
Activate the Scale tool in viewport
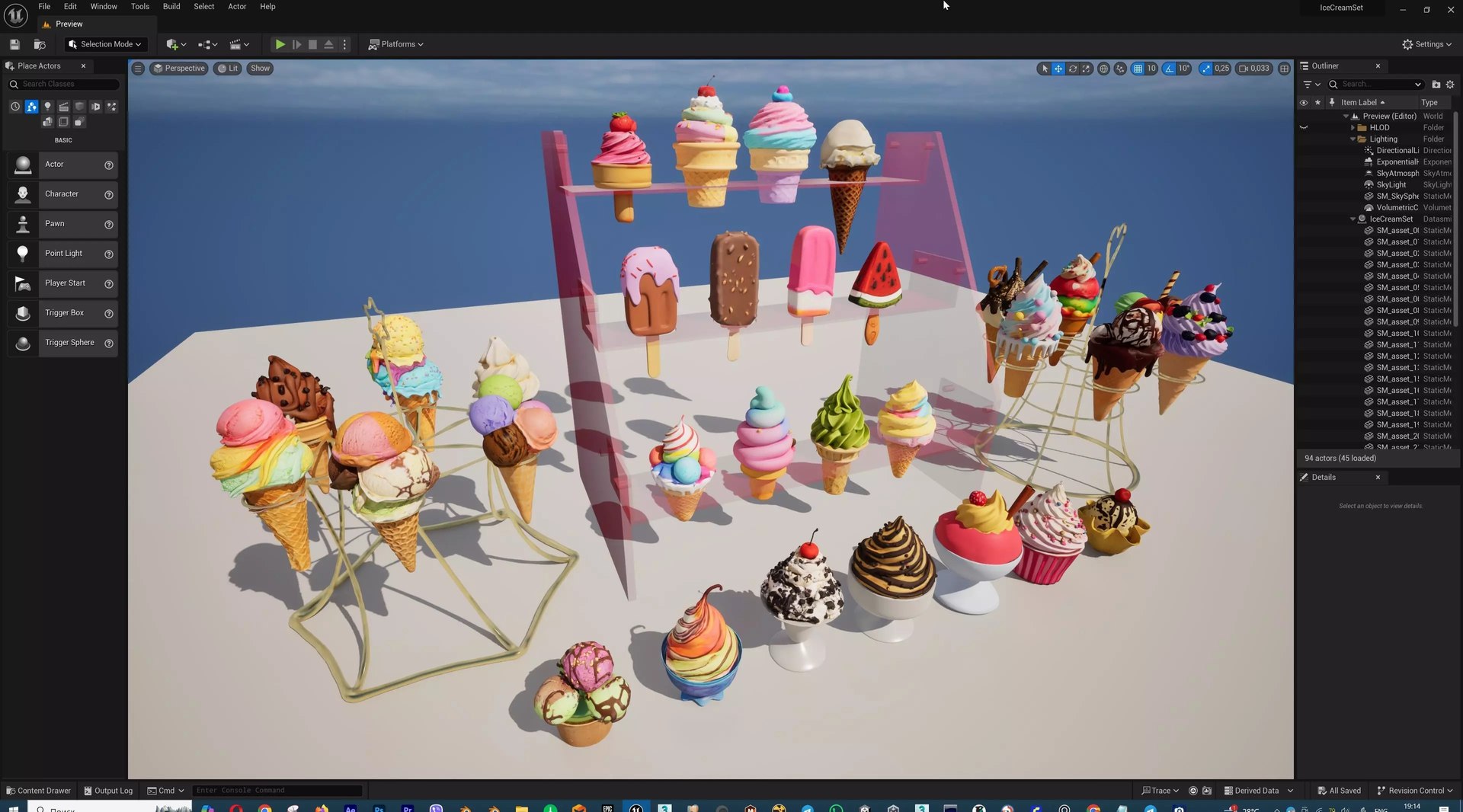[x=1087, y=69]
